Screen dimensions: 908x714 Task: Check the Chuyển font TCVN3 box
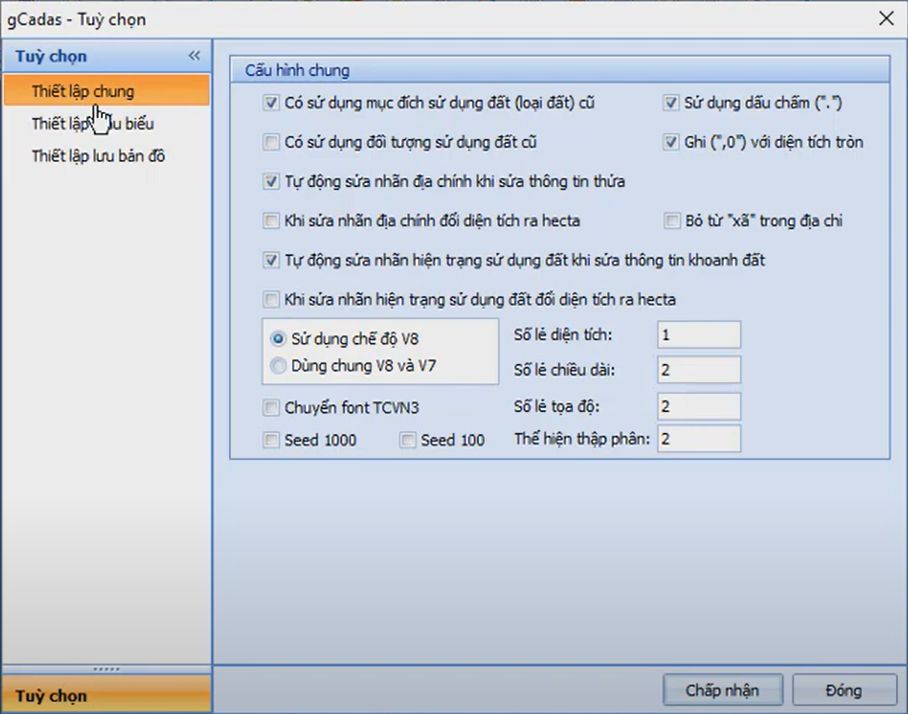click(x=271, y=407)
